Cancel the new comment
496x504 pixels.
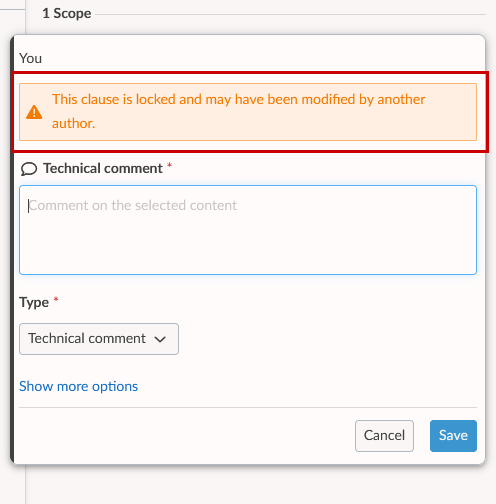(x=384, y=436)
